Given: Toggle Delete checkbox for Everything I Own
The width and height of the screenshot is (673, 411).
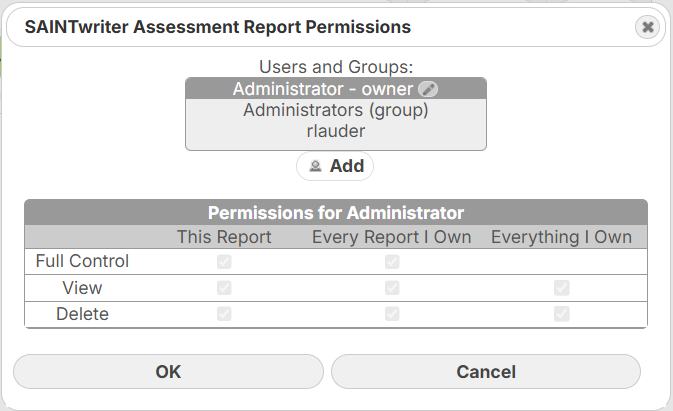Looking at the screenshot, I should pos(561,314).
